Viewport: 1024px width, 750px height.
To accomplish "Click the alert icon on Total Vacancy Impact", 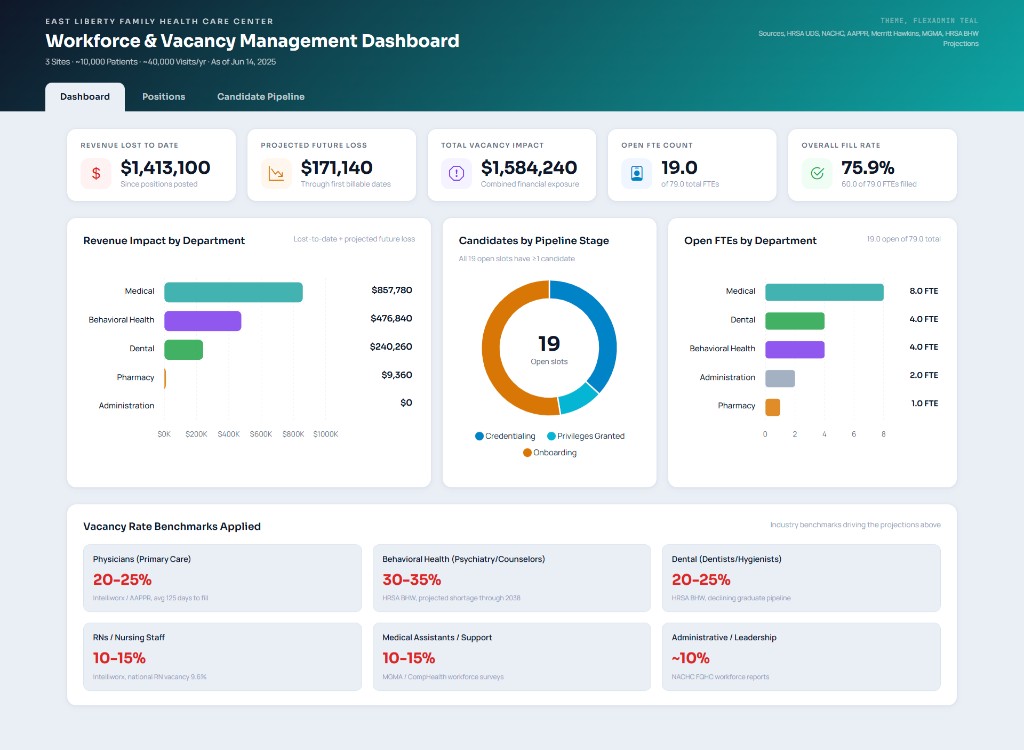I will [x=456, y=173].
